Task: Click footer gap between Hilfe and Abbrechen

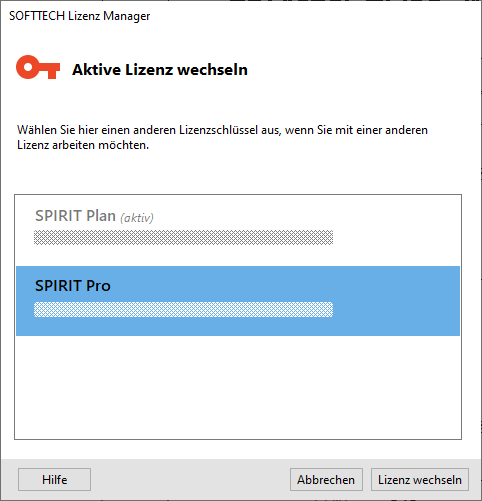Action: [190, 480]
